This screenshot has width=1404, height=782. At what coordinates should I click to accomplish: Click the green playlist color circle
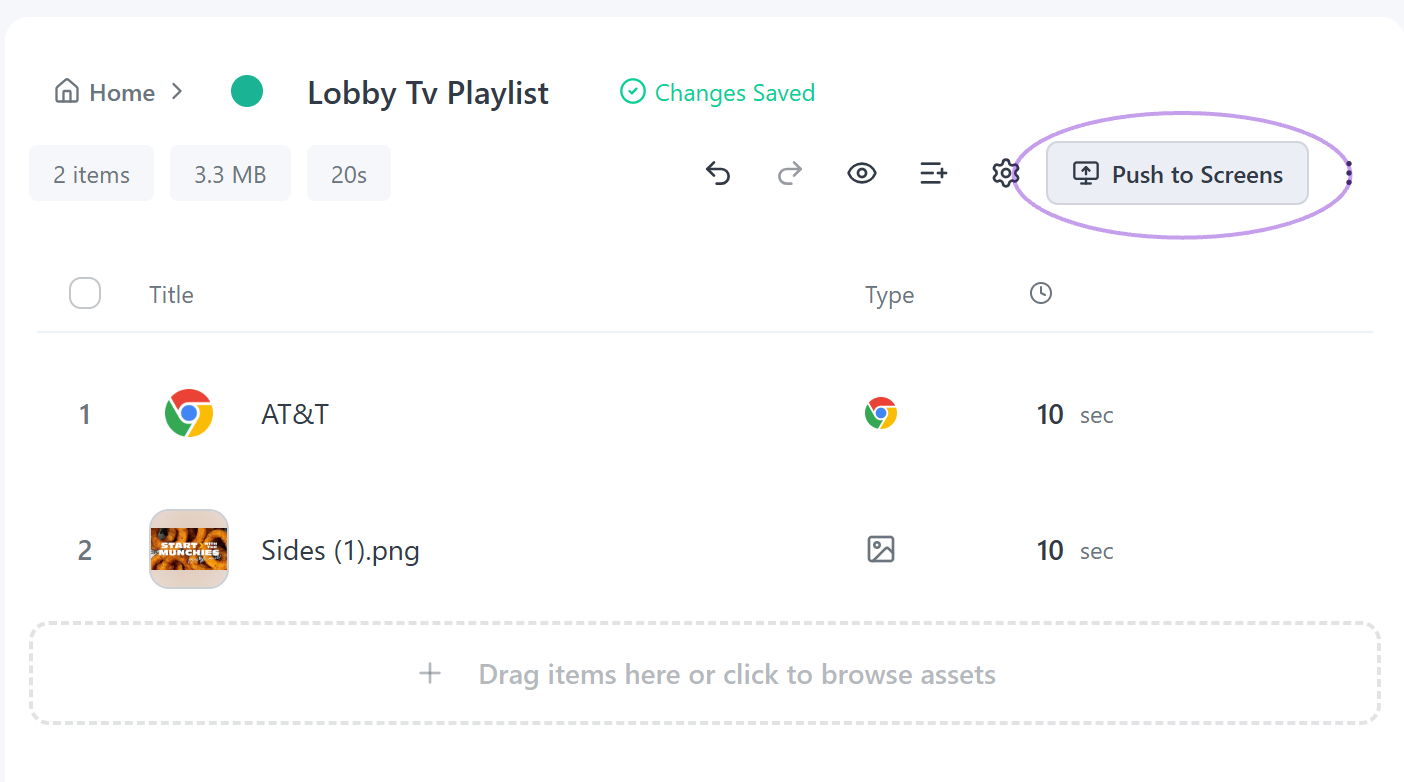coord(247,92)
